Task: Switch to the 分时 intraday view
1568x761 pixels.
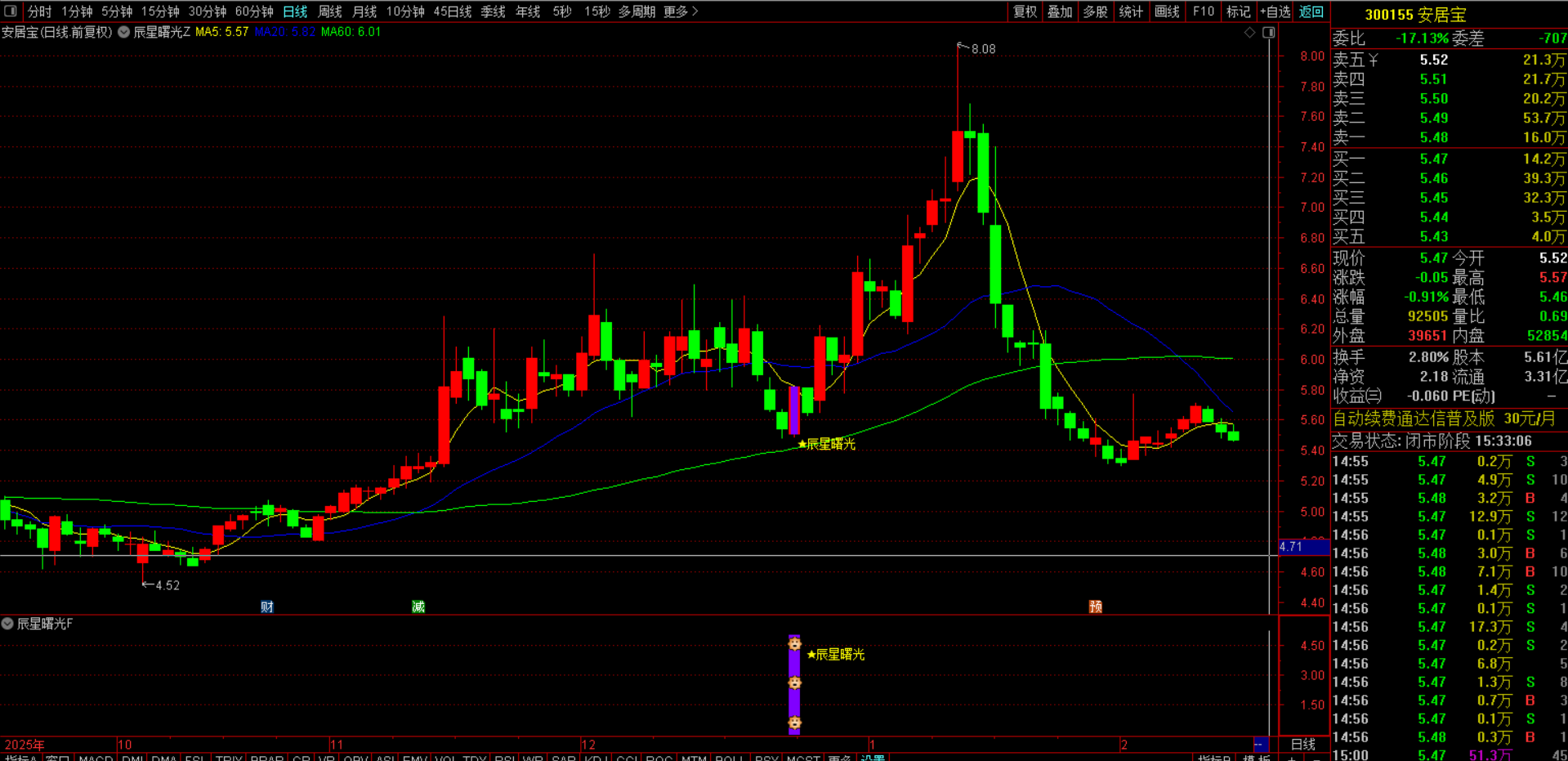Action: click(39, 11)
